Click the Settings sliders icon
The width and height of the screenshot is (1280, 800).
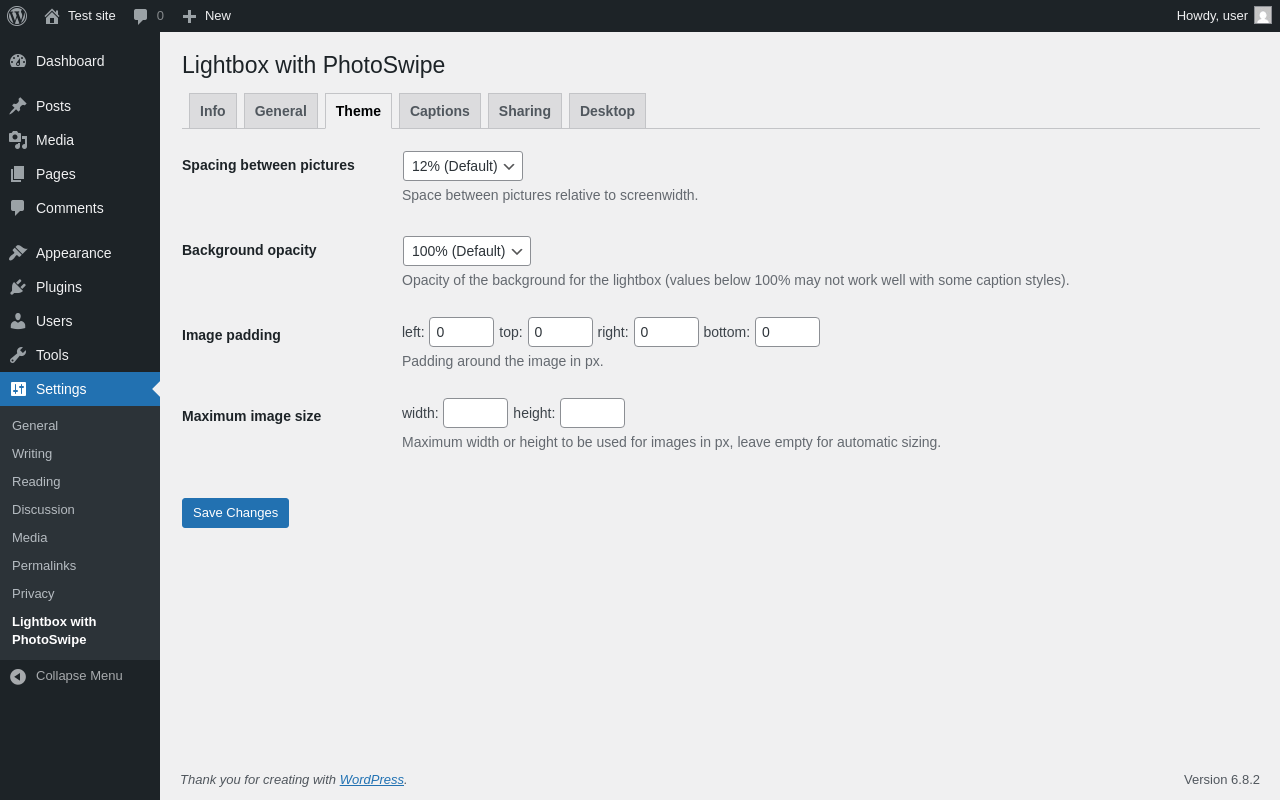[18, 389]
